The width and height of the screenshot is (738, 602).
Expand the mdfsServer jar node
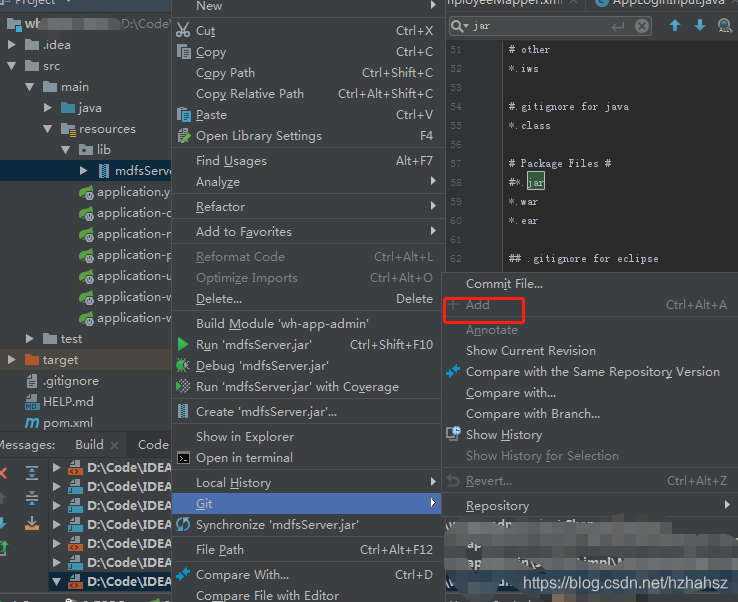(83, 170)
